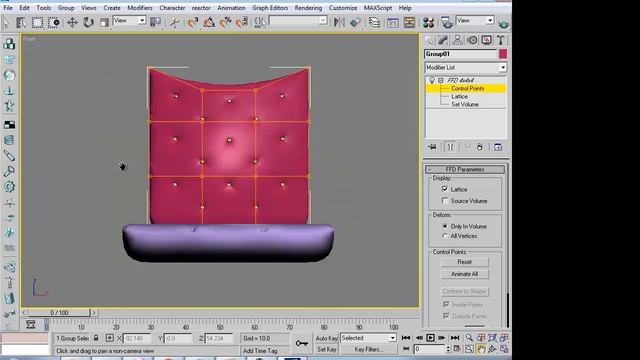Switch to Modify command panel tab
The width and height of the screenshot is (640, 360).
(x=443, y=40)
